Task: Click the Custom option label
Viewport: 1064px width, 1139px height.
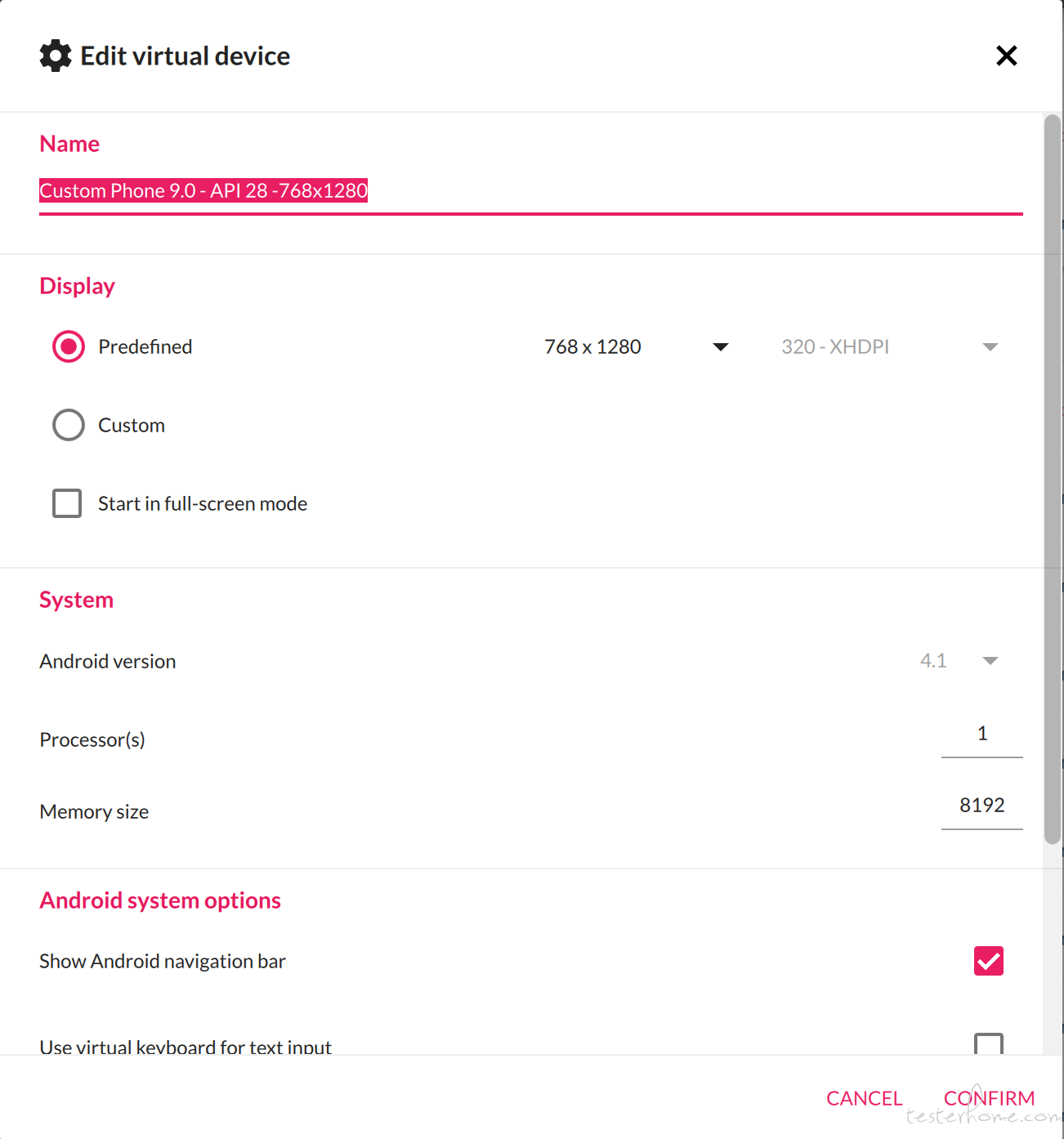Action: [132, 425]
